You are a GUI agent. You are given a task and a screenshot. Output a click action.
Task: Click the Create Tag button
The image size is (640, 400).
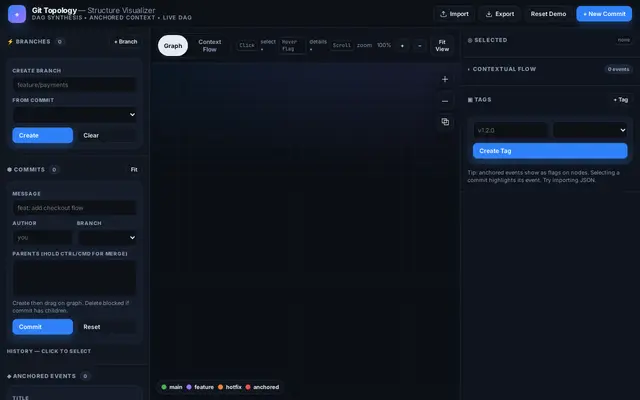550,151
